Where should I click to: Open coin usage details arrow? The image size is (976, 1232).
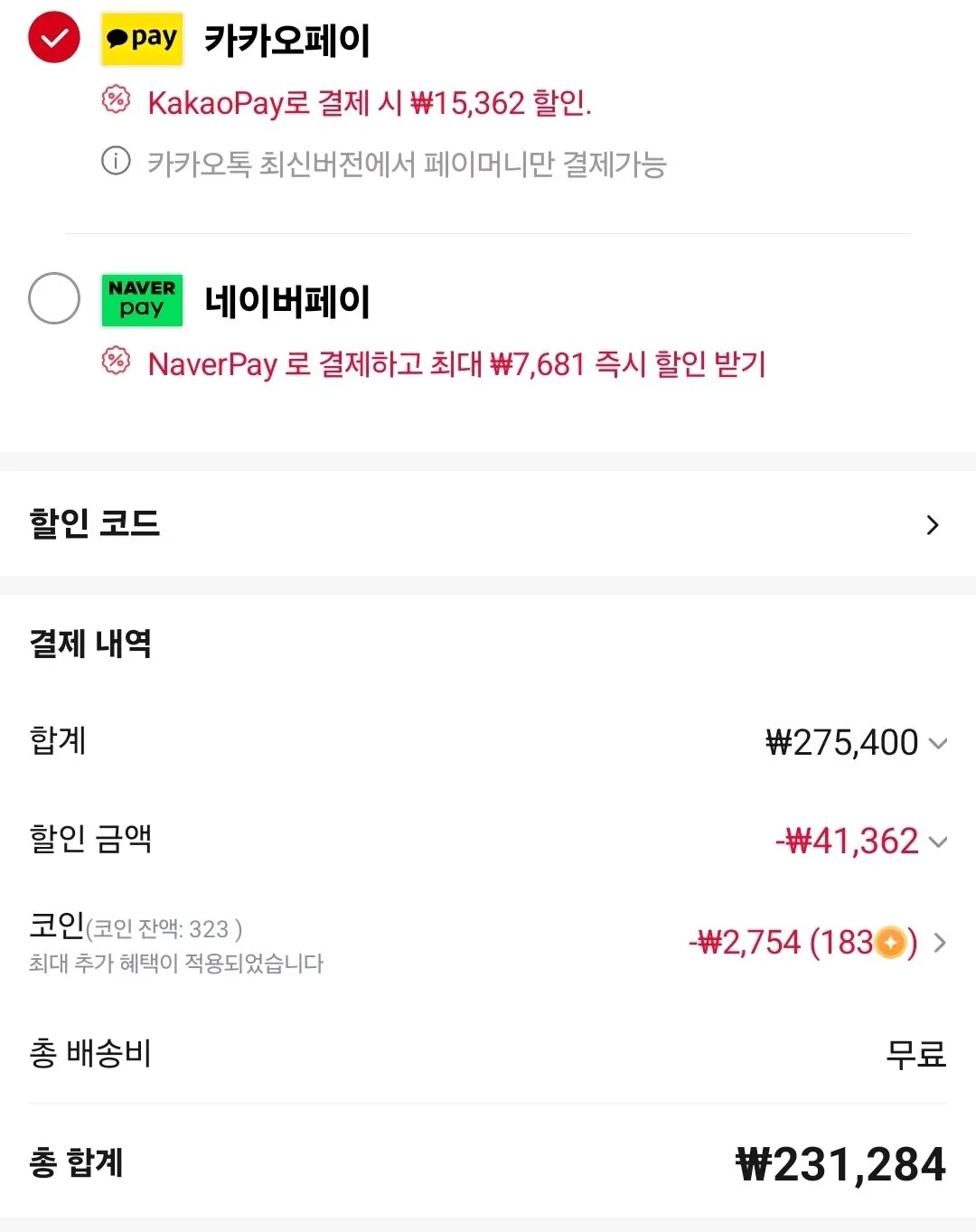940,943
